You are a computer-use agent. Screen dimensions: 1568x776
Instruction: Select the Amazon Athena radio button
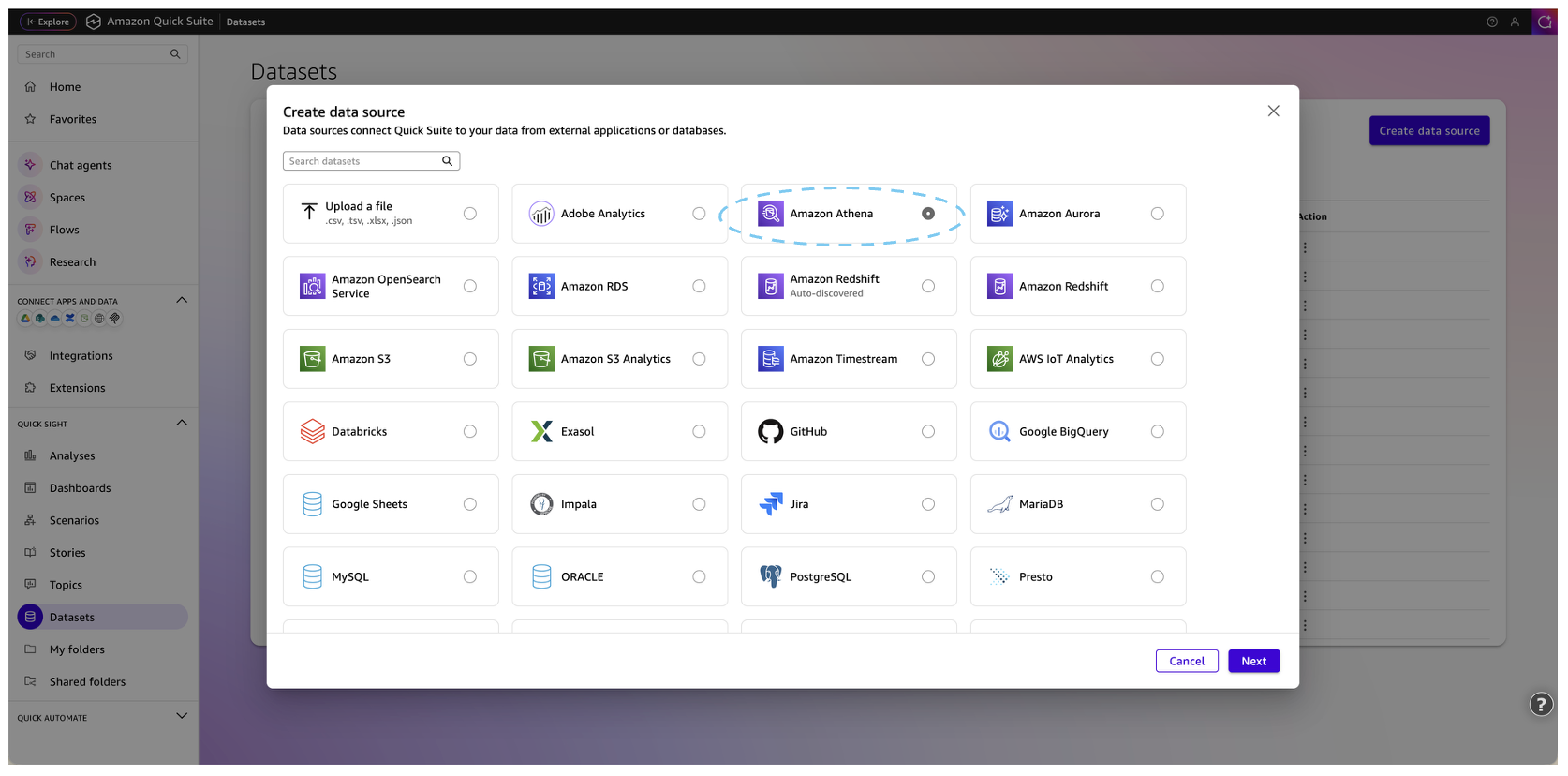pyautogui.click(x=928, y=214)
